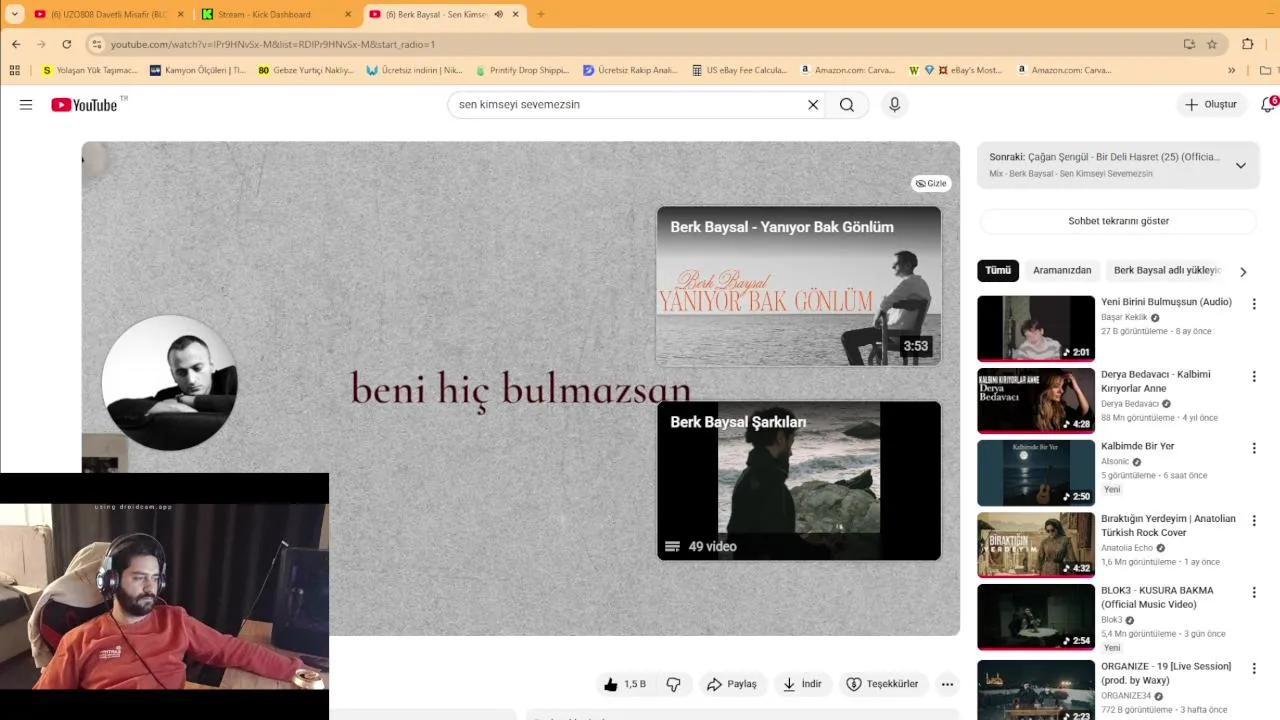Hide end screen cards with Gizle

931,184
